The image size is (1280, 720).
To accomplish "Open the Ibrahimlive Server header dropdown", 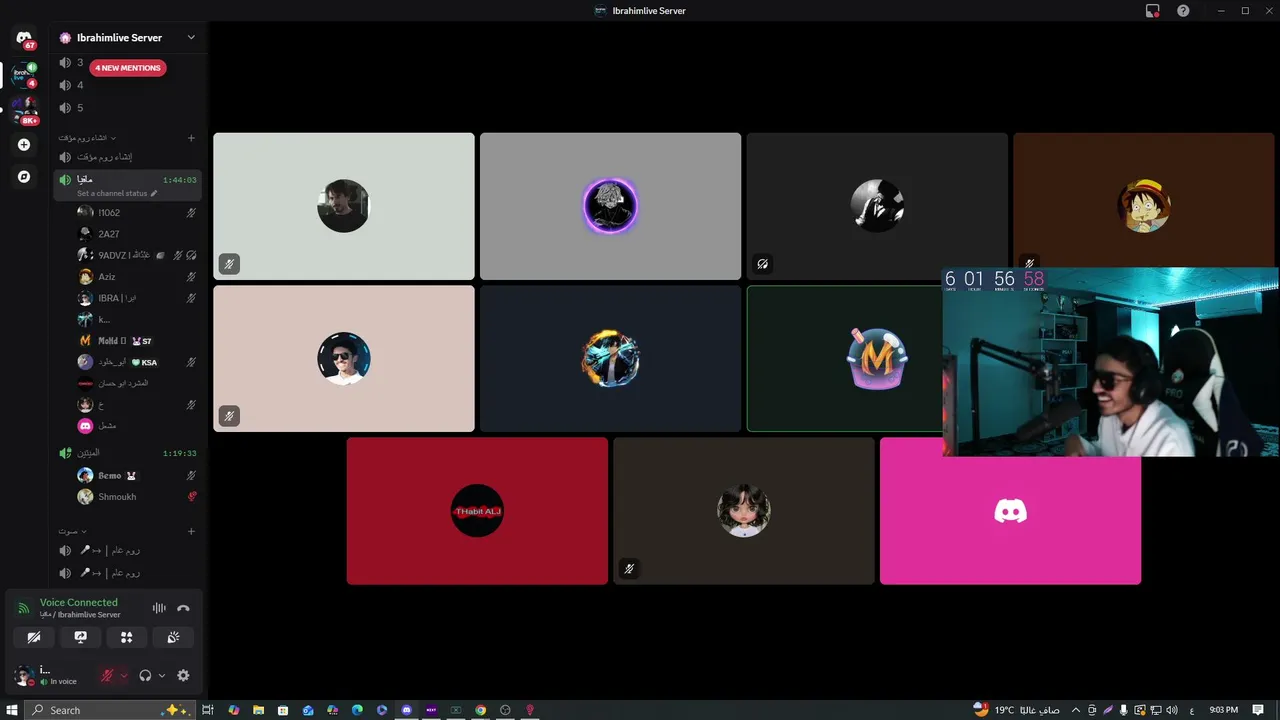I will (126, 38).
